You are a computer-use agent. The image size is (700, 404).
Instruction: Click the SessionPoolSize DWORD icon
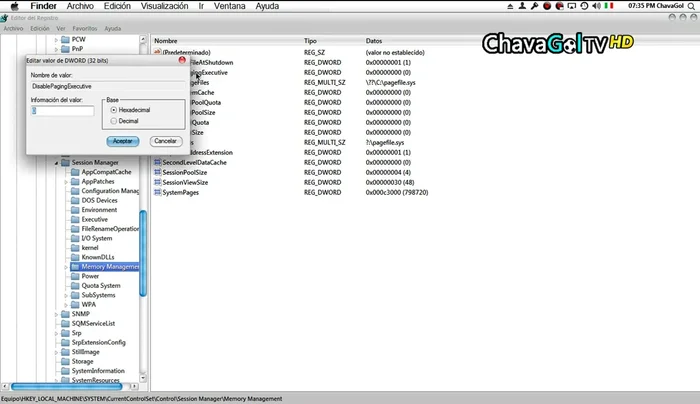click(x=157, y=172)
